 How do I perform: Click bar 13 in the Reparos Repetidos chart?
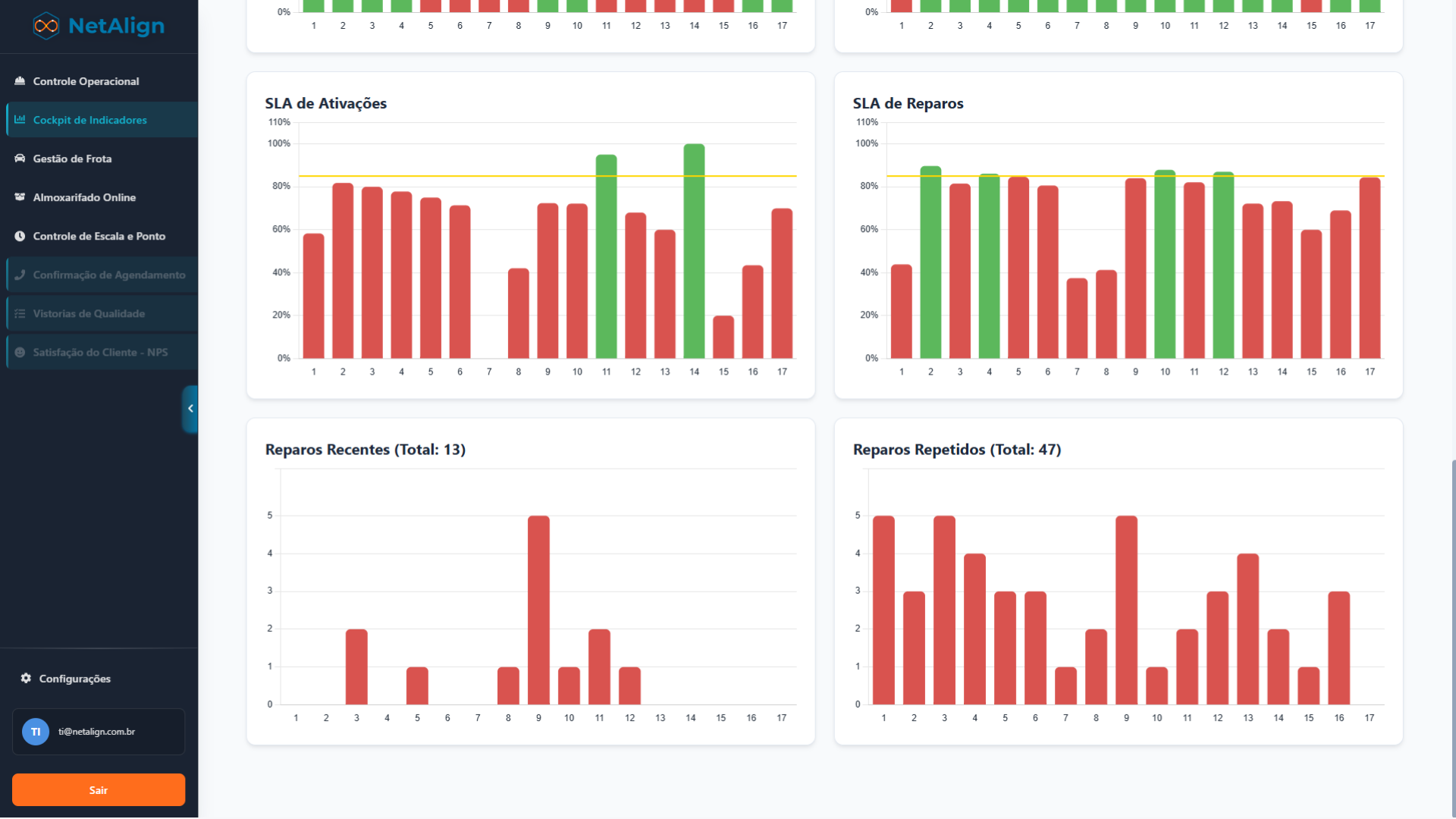tap(1247, 629)
